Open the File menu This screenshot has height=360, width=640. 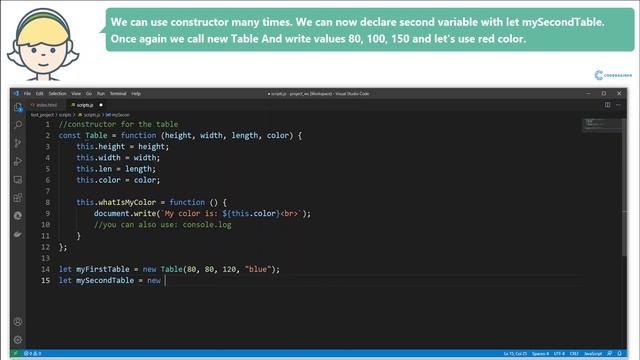27,93
